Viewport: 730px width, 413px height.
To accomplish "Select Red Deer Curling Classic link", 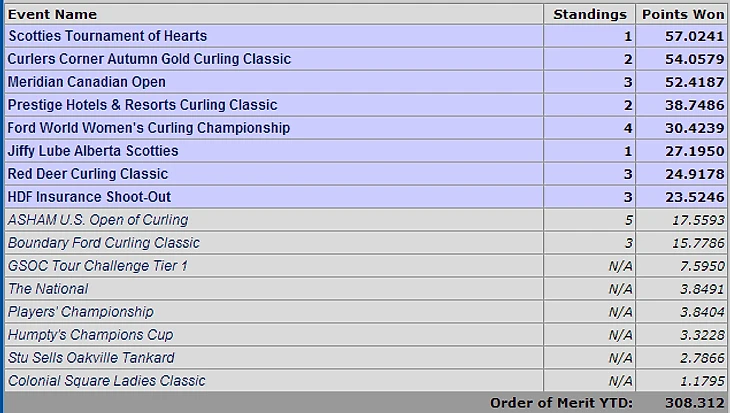I will (88, 174).
